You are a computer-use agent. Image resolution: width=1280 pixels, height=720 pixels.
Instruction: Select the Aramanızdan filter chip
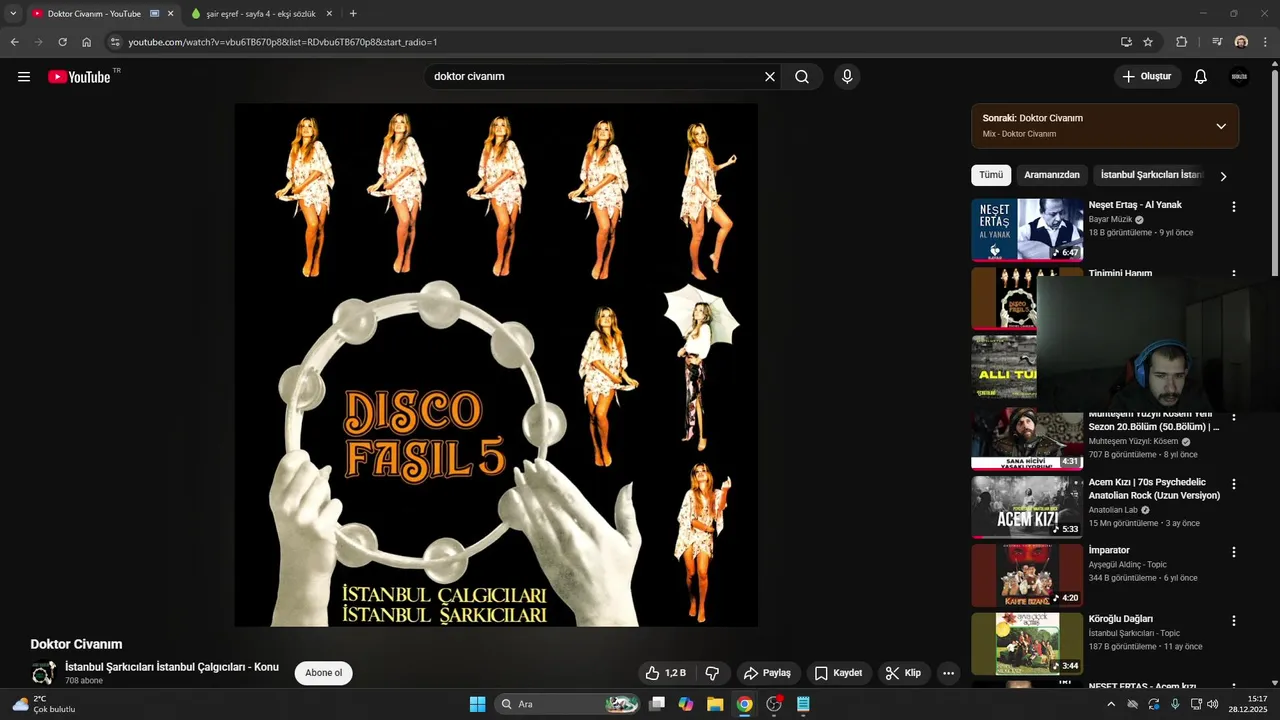pos(1052,175)
